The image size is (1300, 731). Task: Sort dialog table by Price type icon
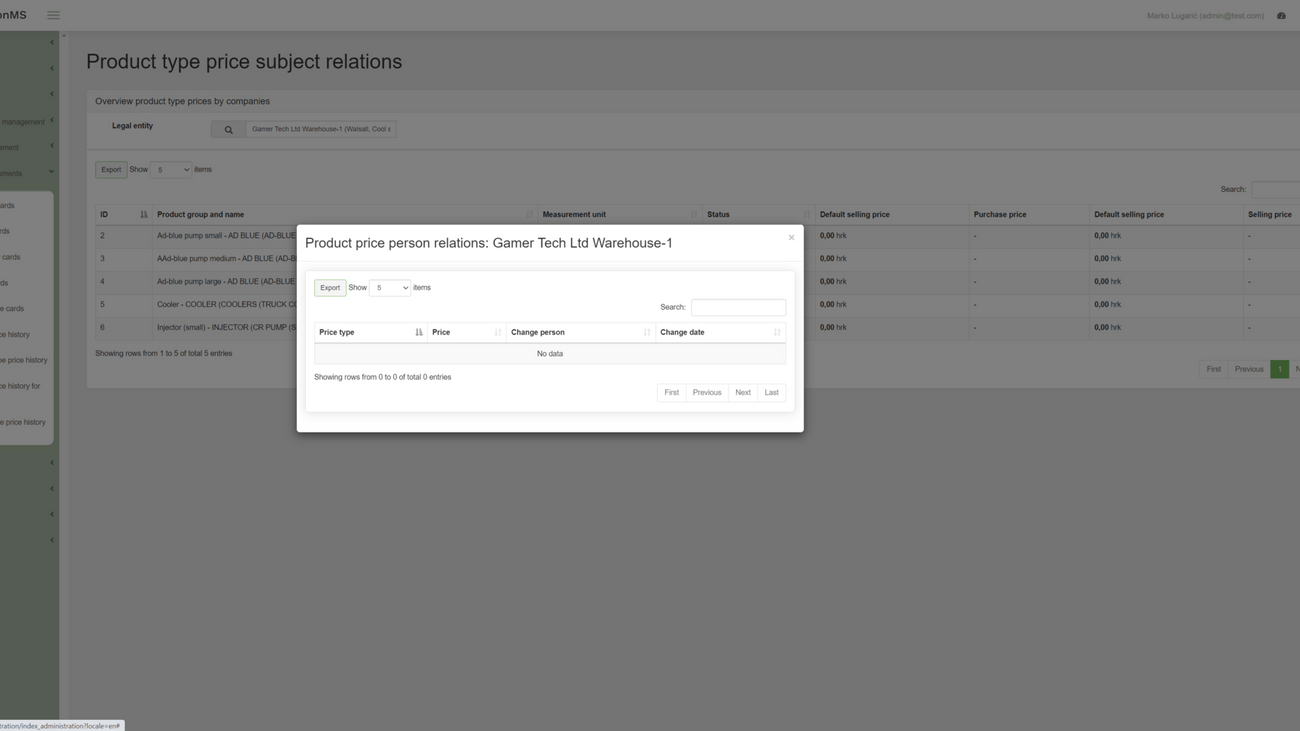(x=419, y=332)
